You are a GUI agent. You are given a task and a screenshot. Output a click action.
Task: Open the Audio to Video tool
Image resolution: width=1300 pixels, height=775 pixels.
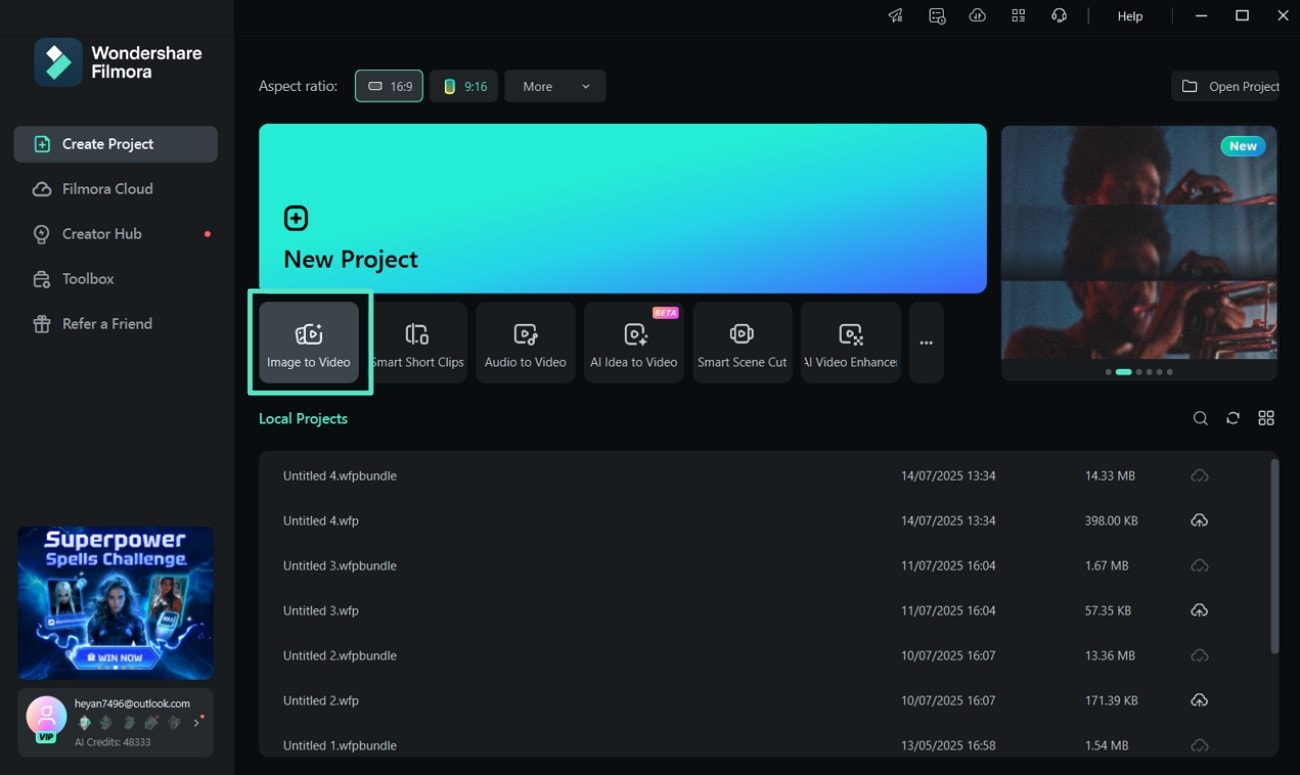click(x=525, y=342)
